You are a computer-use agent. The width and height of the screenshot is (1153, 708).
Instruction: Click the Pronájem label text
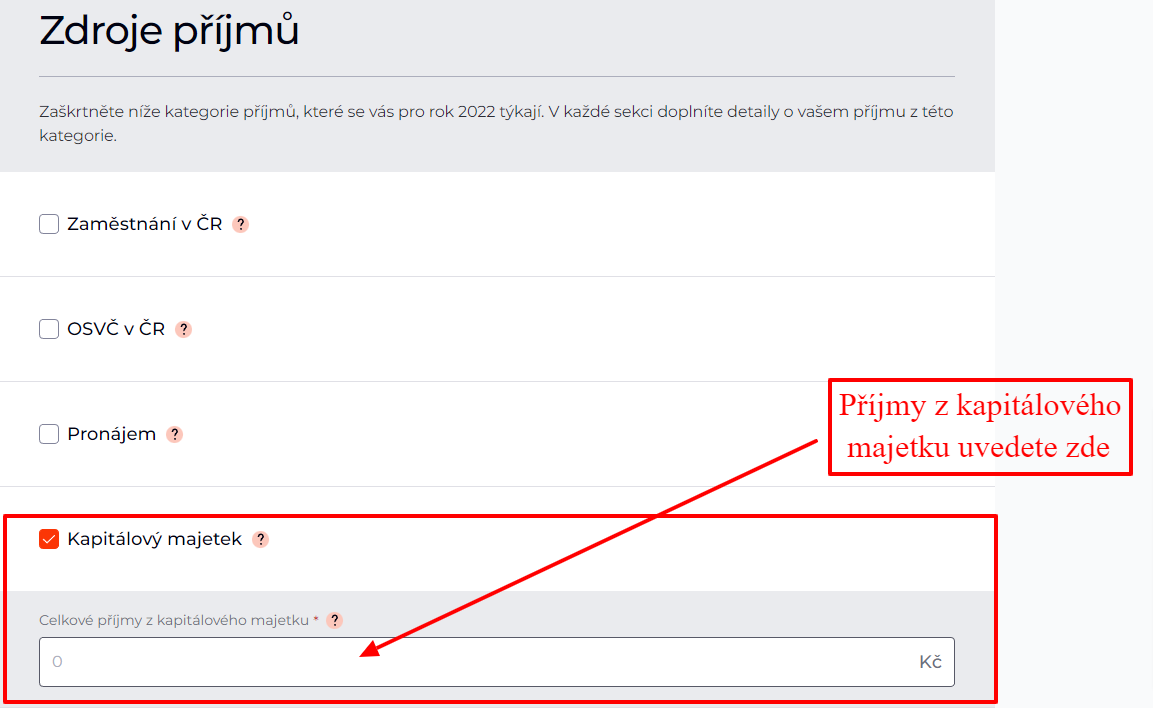point(111,434)
